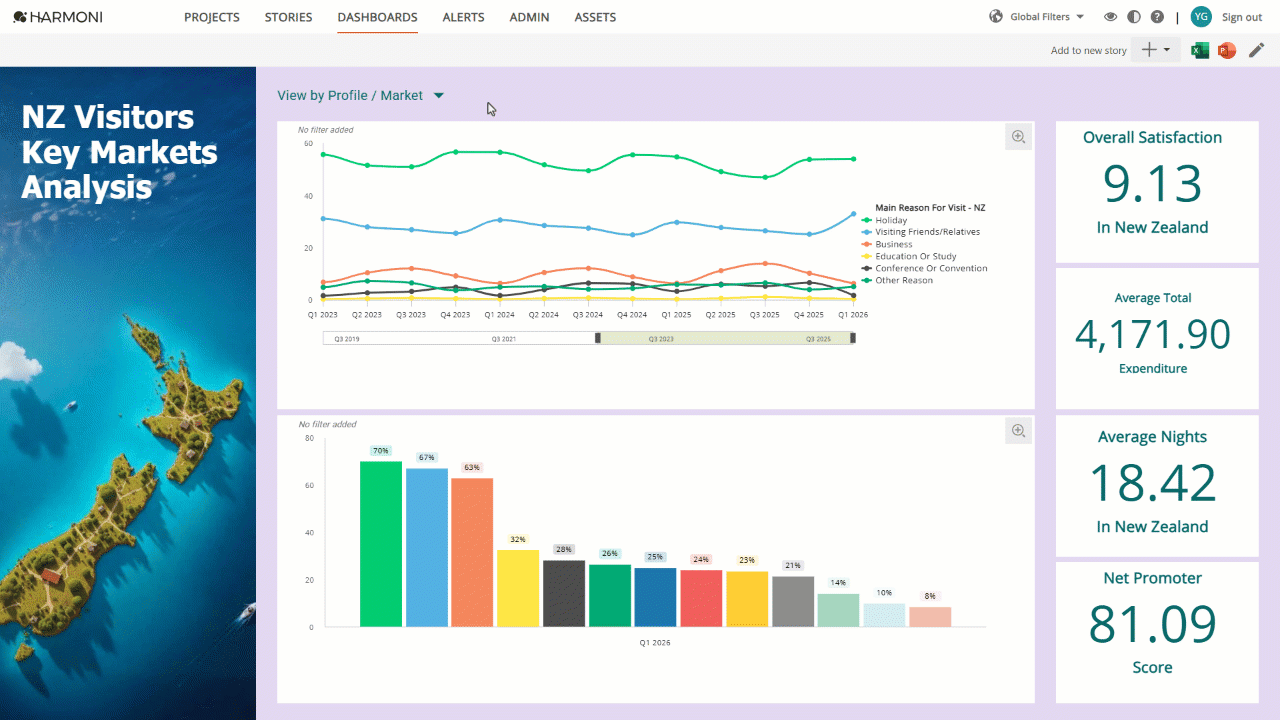Expand the Global Filters dropdown

tap(1047, 17)
